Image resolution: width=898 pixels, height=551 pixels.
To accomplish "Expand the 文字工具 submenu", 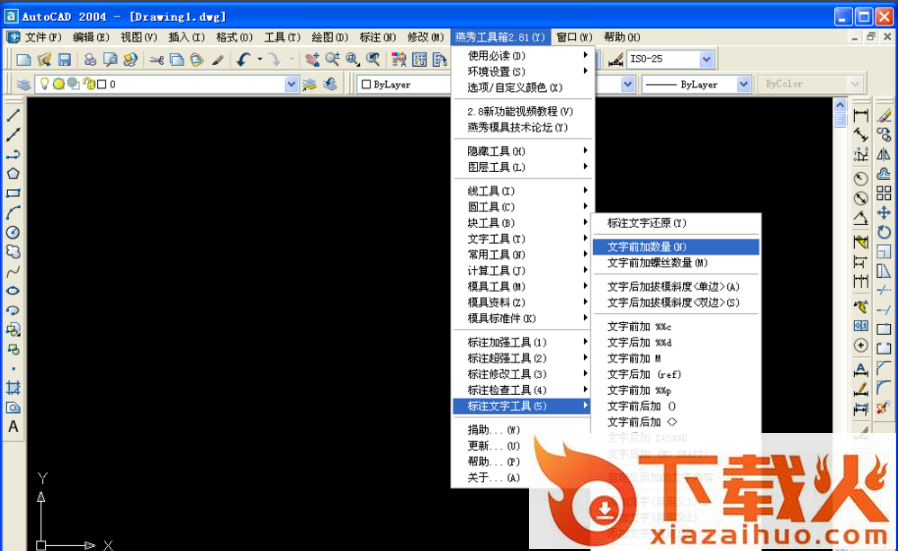I will [x=523, y=239].
